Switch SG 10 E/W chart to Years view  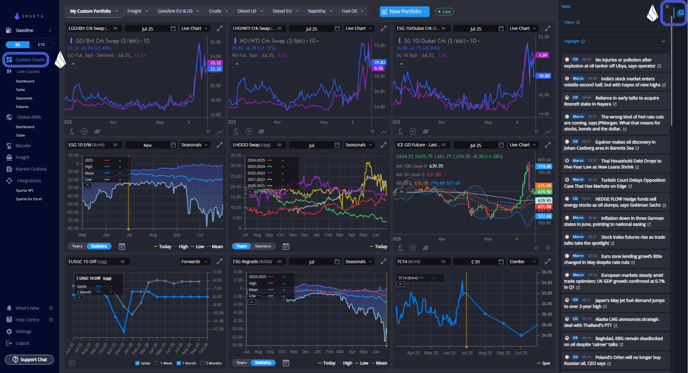[x=77, y=246]
